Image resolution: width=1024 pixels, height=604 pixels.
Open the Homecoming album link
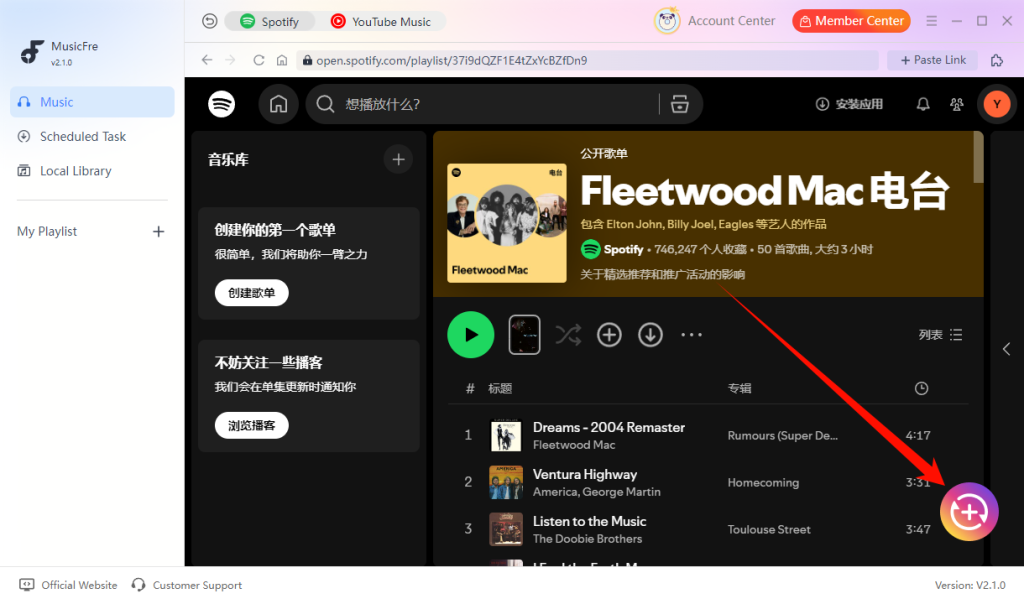tap(763, 483)
